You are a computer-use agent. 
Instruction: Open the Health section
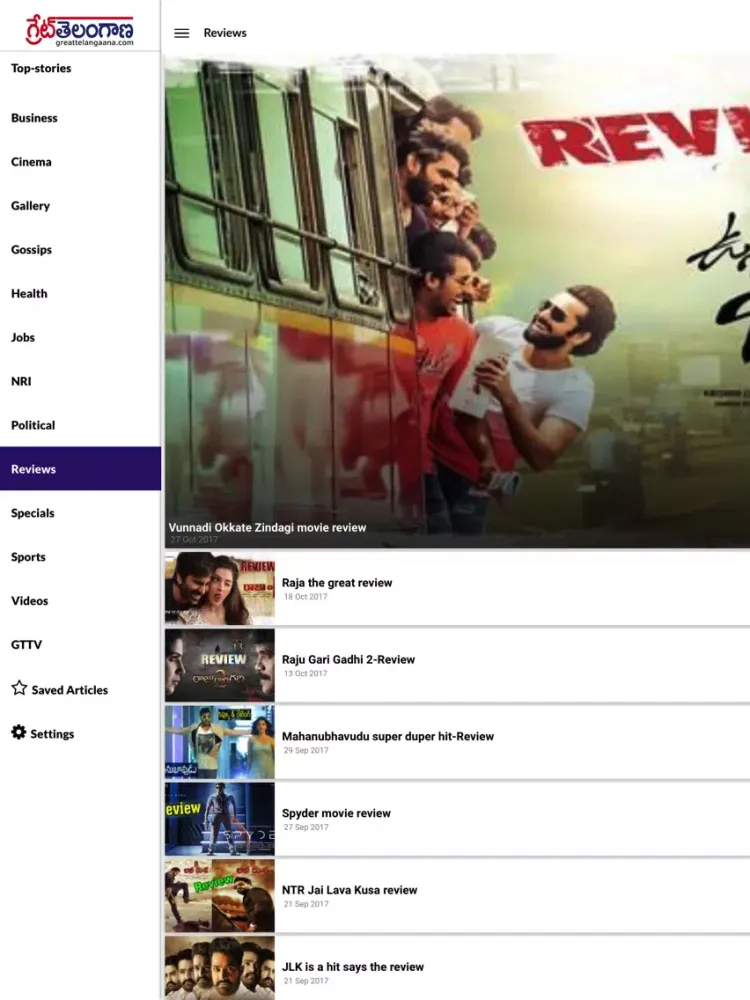coord(29,293)
